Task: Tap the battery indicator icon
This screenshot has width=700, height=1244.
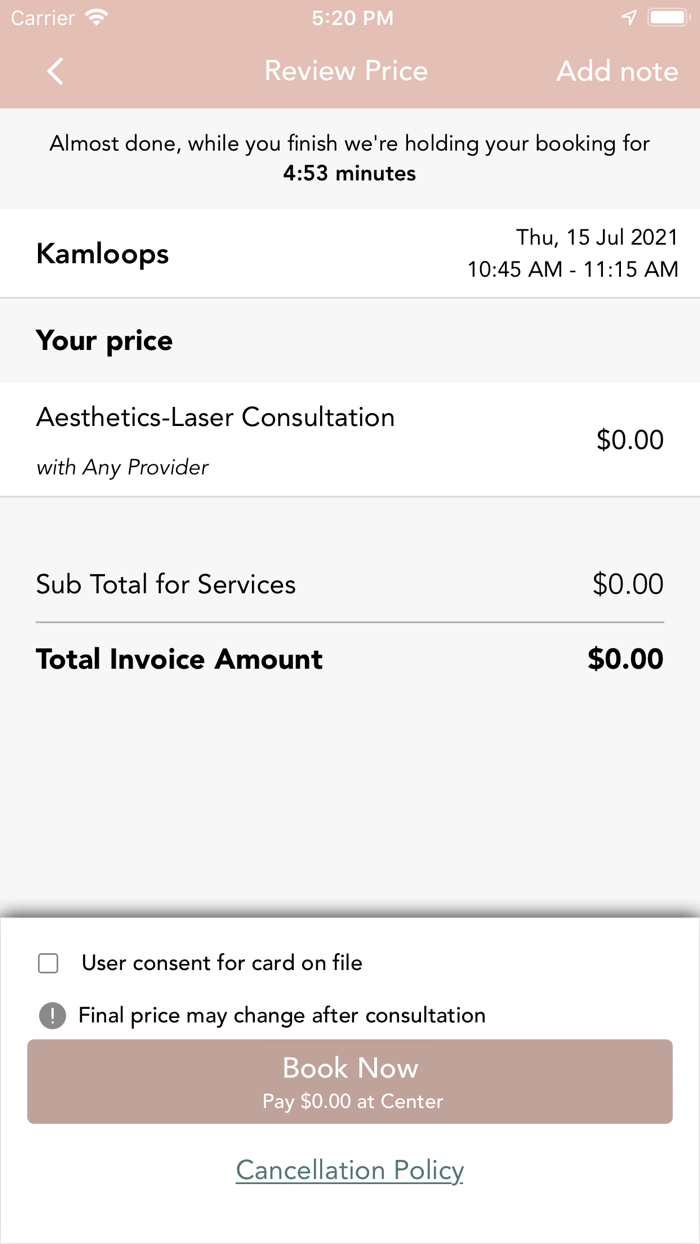Action: [x=669, y=16]
